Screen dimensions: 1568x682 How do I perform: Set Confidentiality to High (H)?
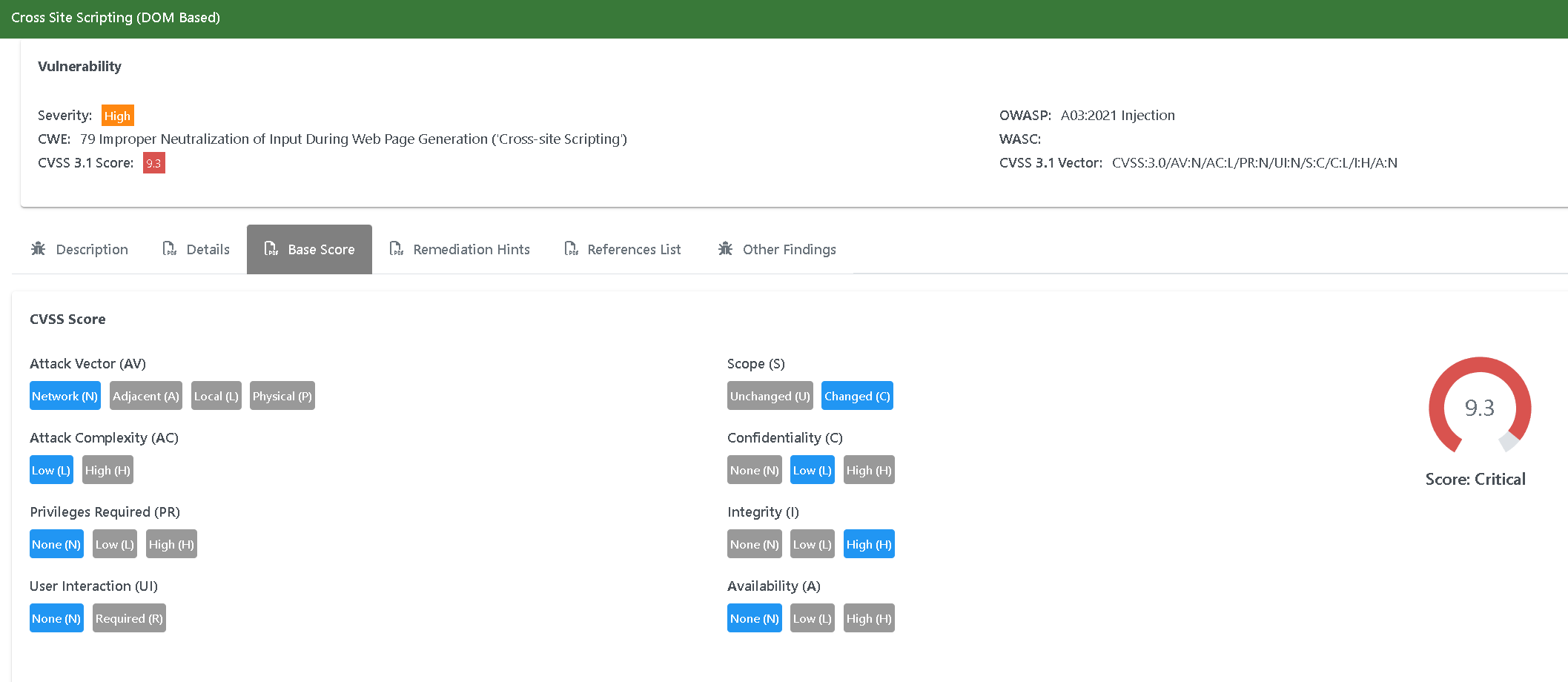pos(869,470)
